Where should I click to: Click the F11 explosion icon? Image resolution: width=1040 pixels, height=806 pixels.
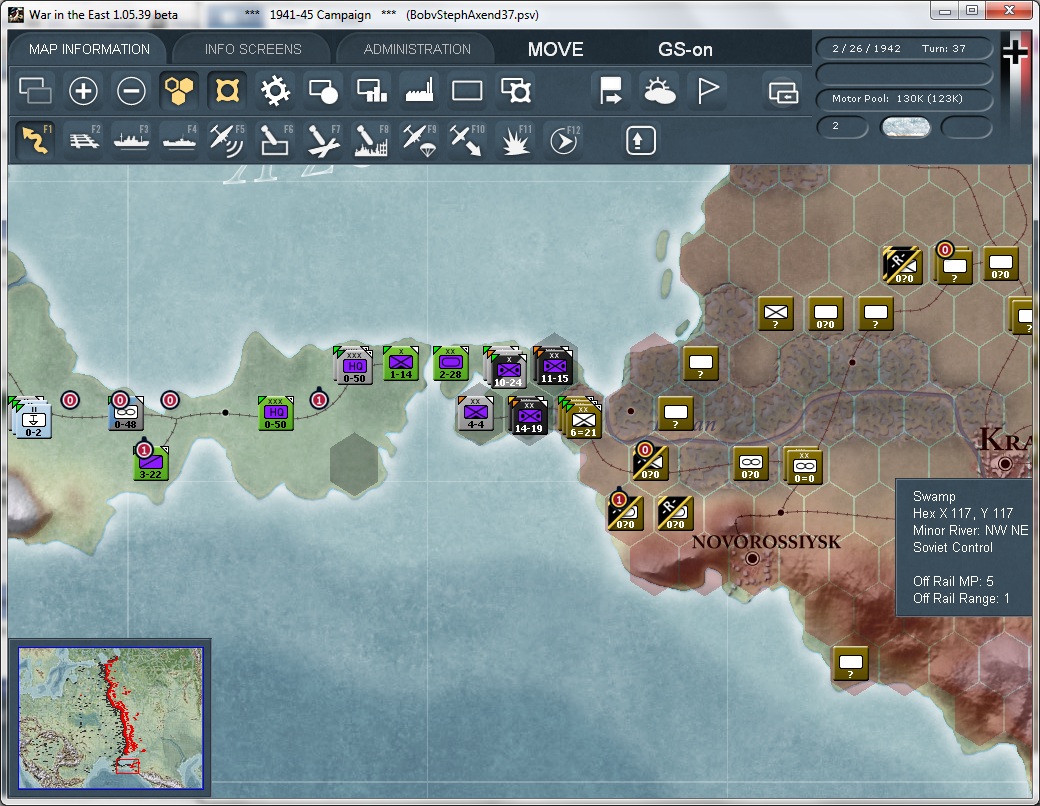(515, 140)
